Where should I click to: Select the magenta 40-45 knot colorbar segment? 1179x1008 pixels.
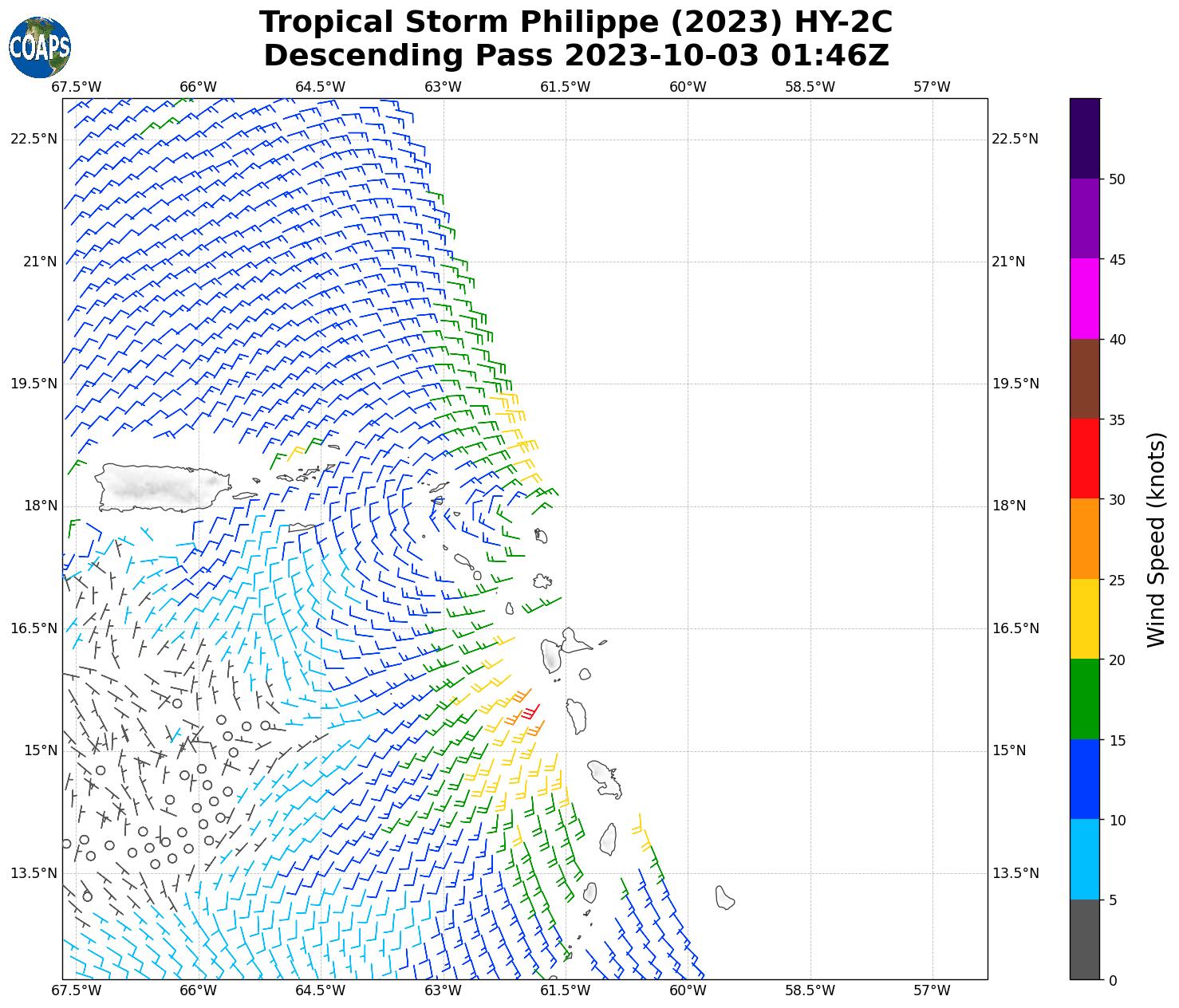pos(1084,298)
